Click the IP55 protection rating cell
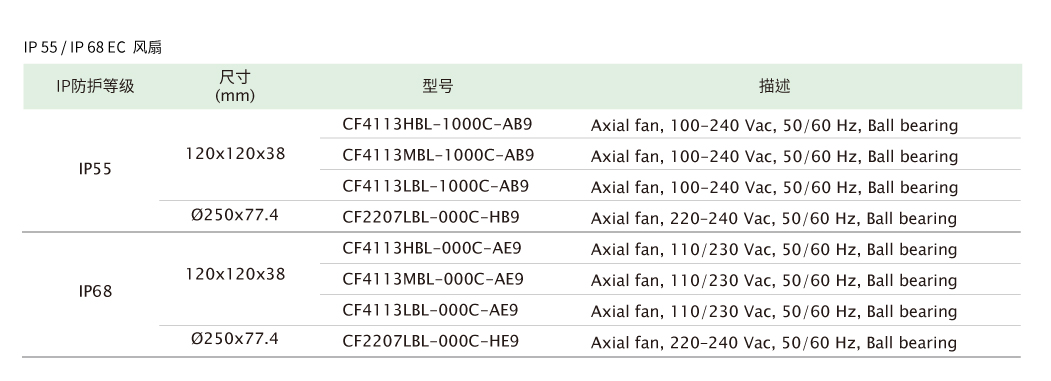The height and width of the screenshot is (381, 1051). pos(95,170)
